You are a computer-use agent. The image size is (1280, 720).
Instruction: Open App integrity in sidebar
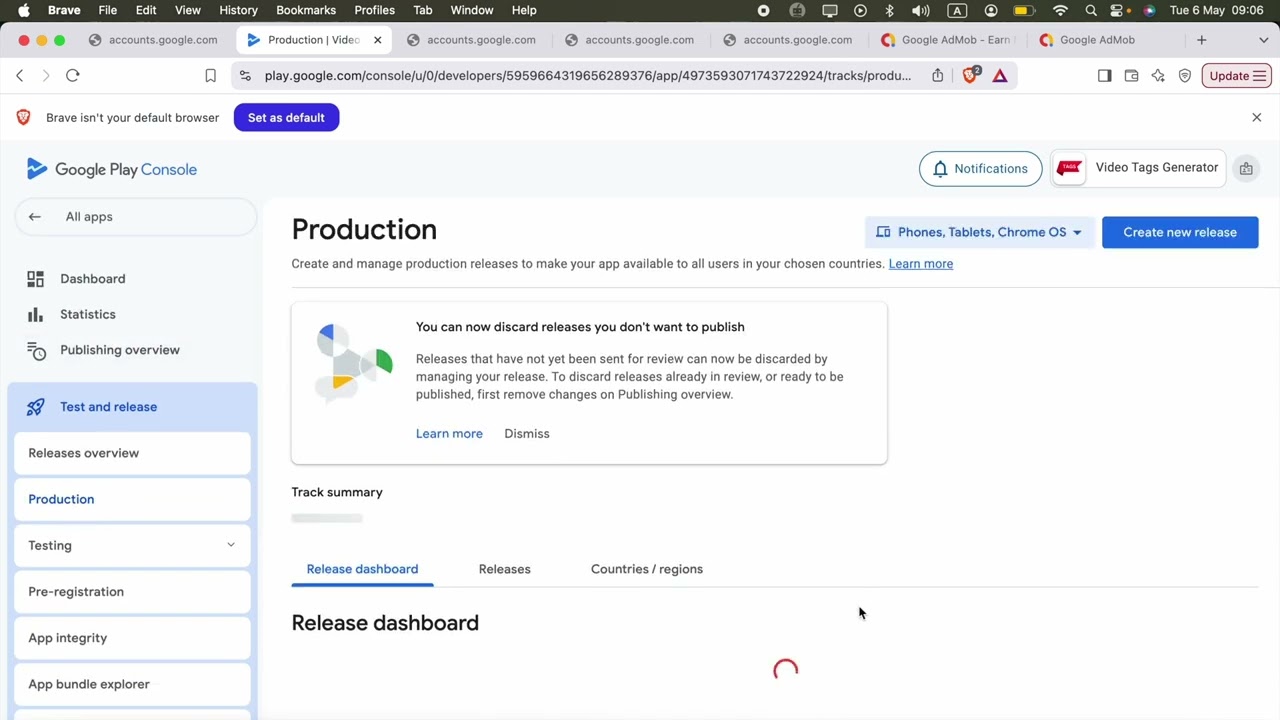click(x=132, y=638)
